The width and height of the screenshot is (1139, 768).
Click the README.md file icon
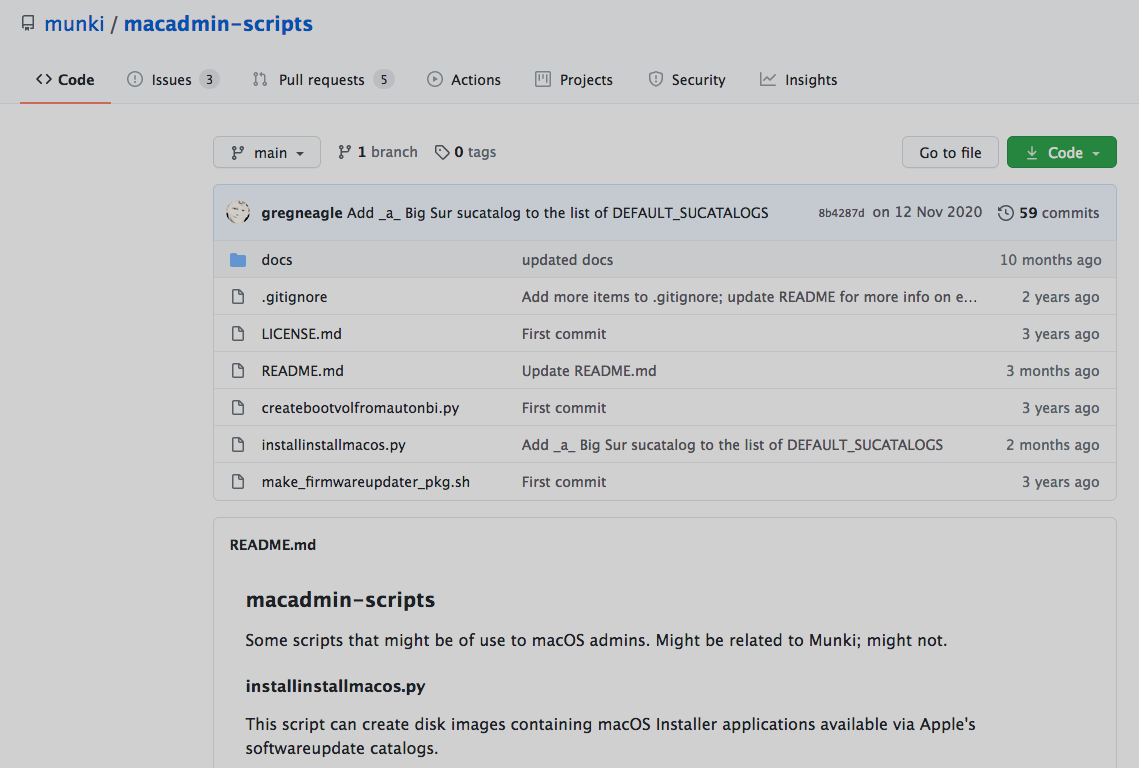[238, 371]
